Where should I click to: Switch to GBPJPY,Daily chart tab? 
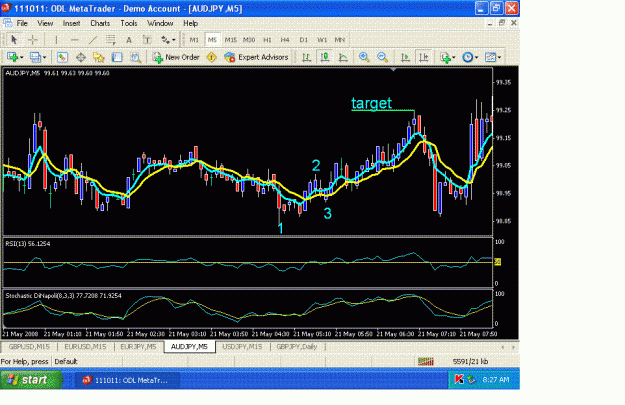click(297, 347)
